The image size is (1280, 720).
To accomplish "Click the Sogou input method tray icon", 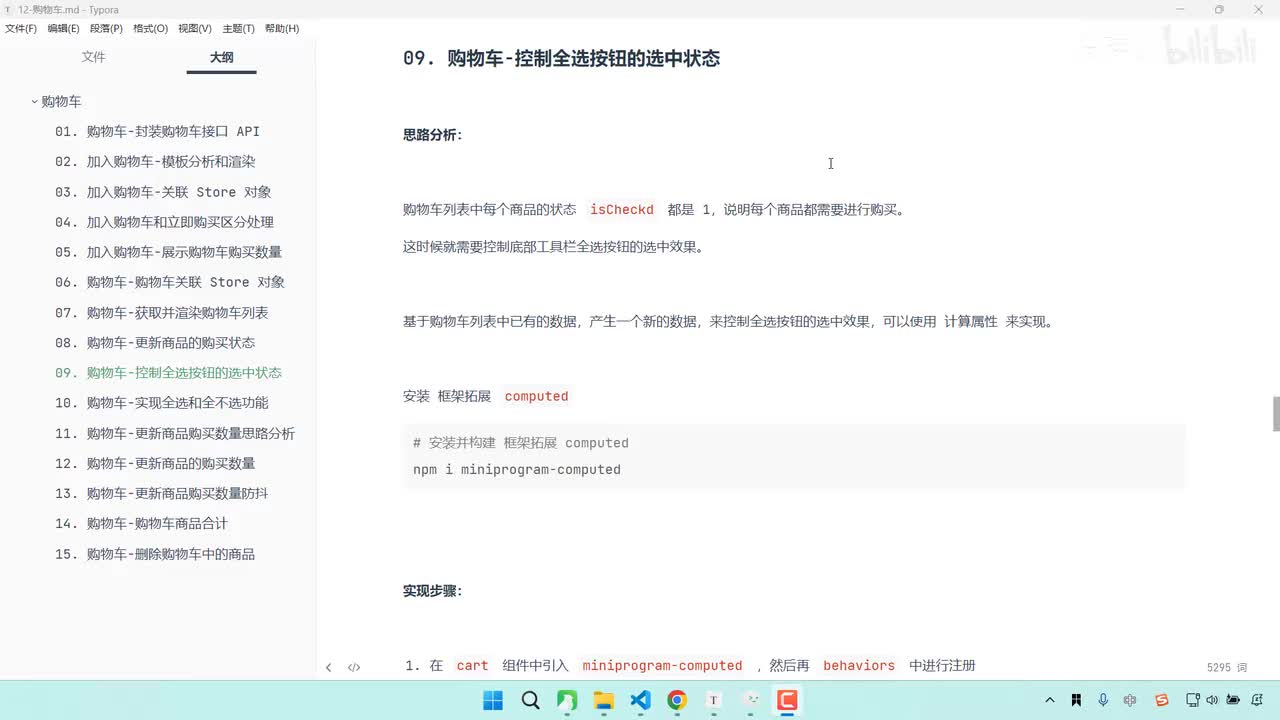I will coord(1161,700).
